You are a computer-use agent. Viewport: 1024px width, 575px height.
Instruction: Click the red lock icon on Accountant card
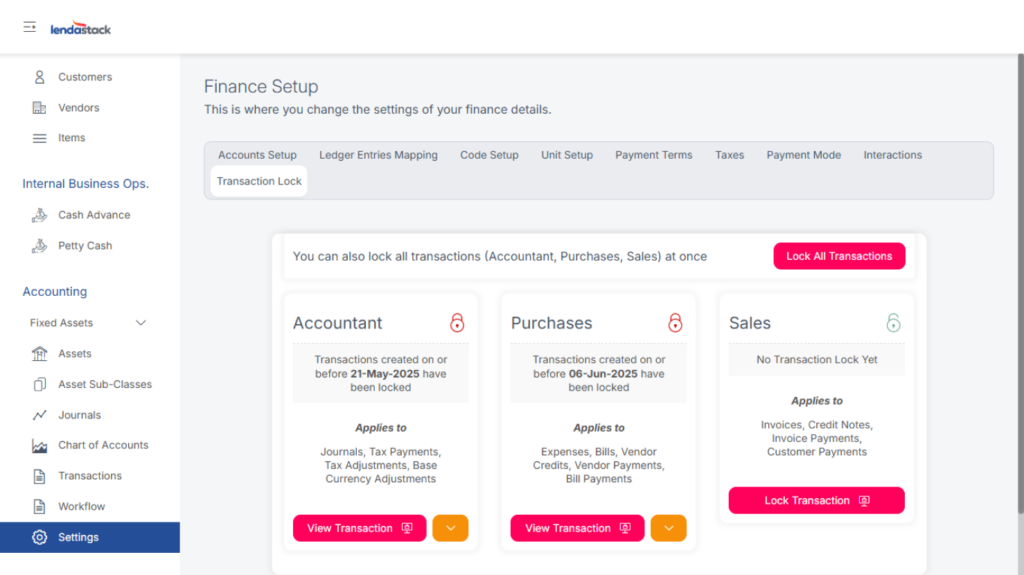click(x=457, y=323)
